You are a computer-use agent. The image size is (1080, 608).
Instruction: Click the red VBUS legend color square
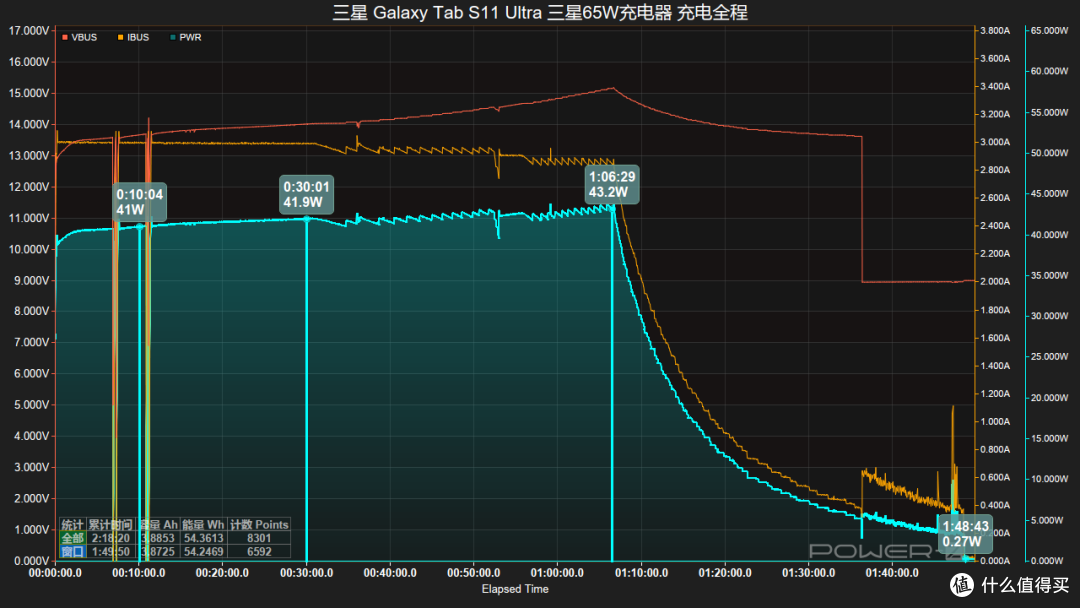click(x=65, y=37)
